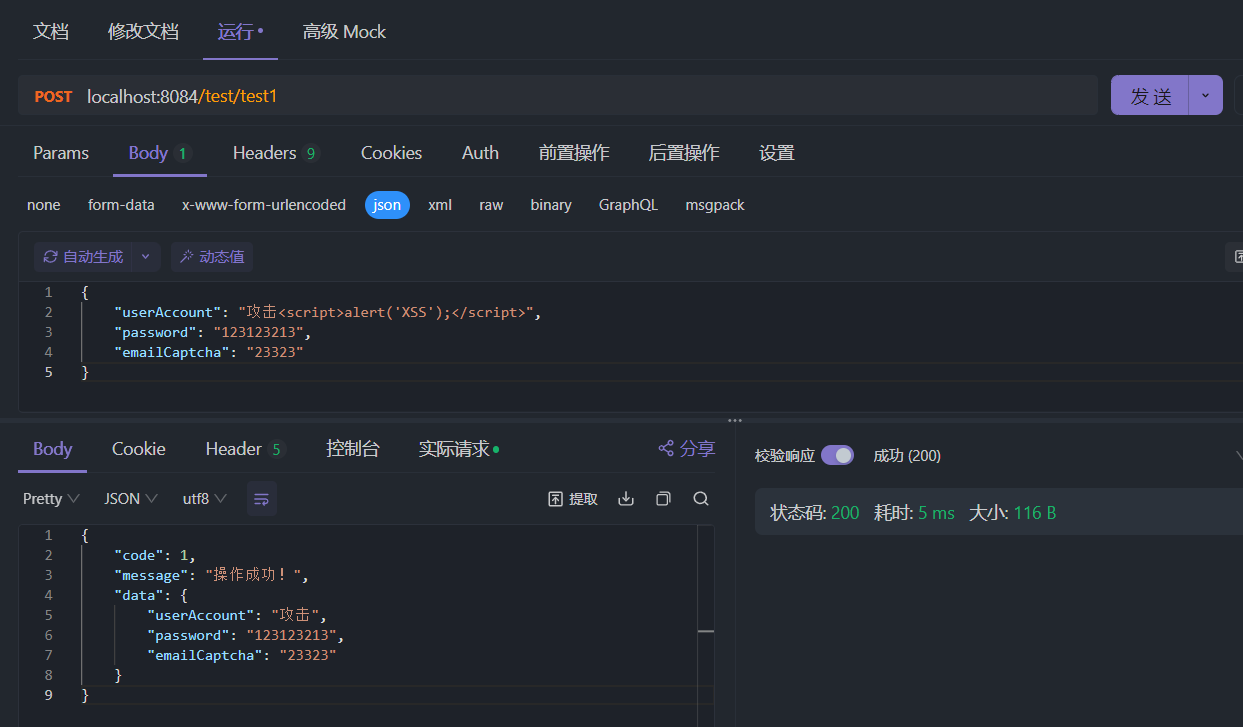Screen dimensions: 1243x727
Task: Expand the 成功 (200) response dropdown
Action: pos(1238,456)
